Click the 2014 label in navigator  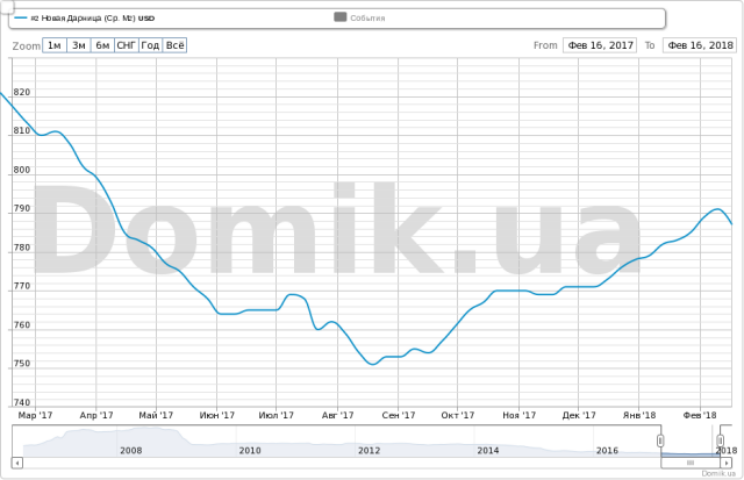(488, 450)
